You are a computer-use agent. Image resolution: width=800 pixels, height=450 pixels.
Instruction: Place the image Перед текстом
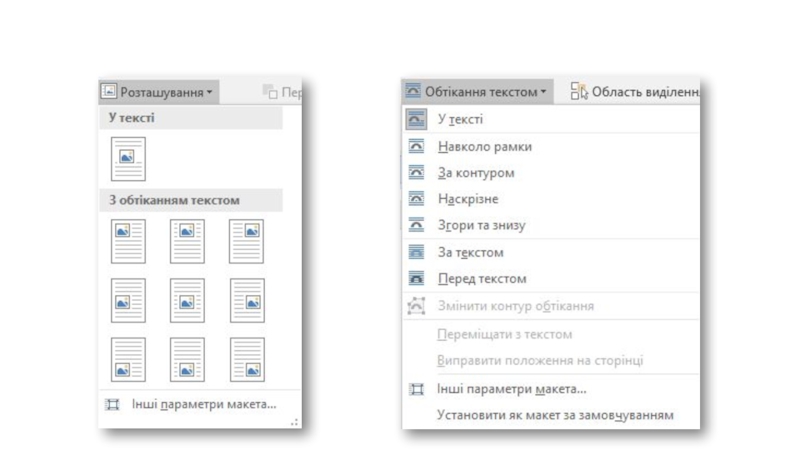click(481, 279)
